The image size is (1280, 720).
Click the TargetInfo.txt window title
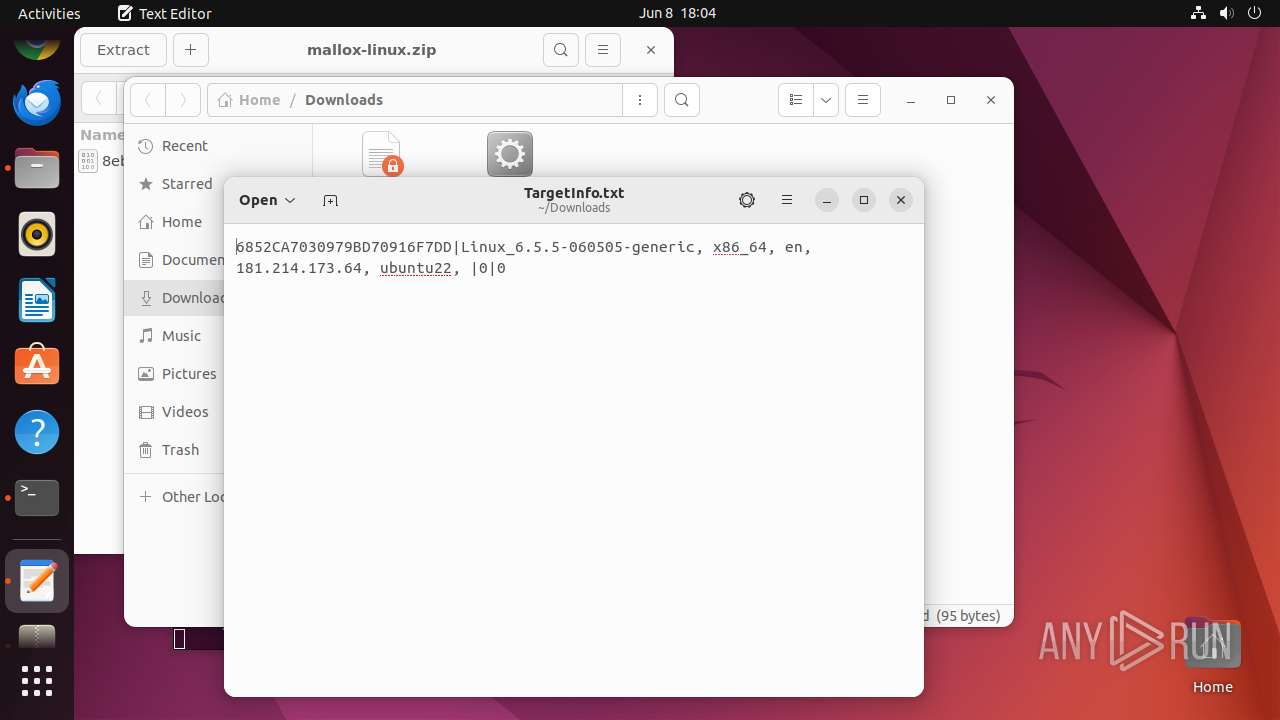pyautogui.click(x=574, y=193)
